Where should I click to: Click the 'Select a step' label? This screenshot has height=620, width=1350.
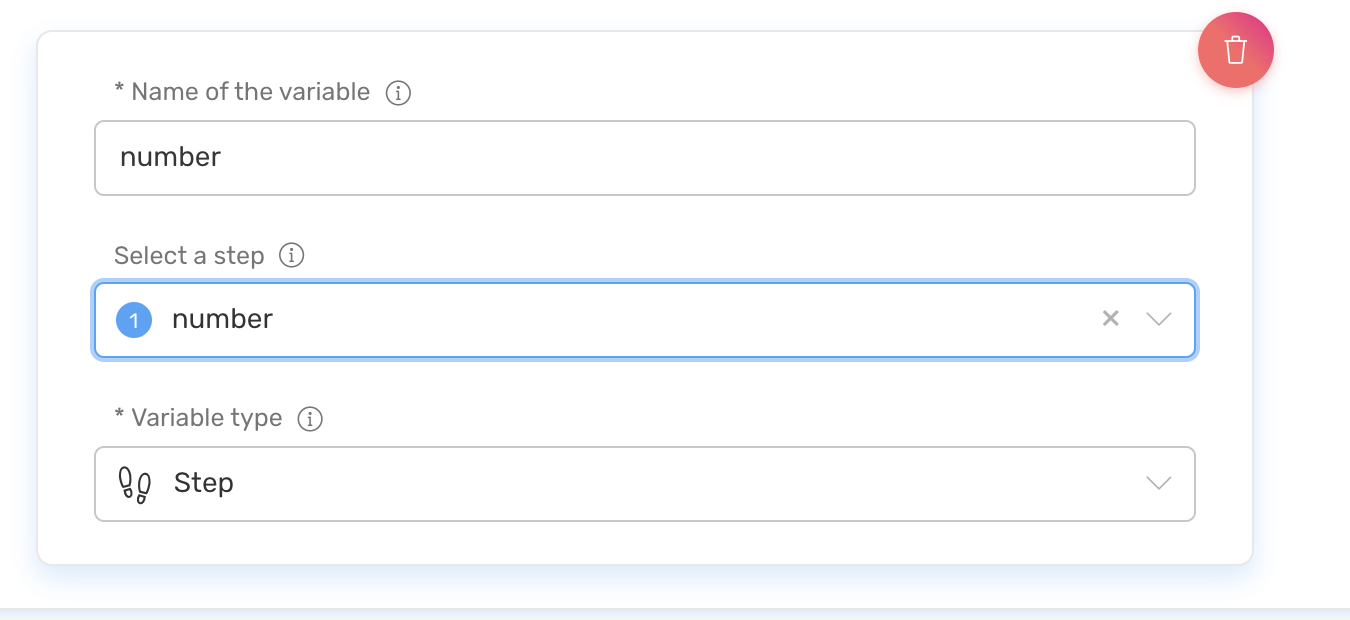[189, 256]
